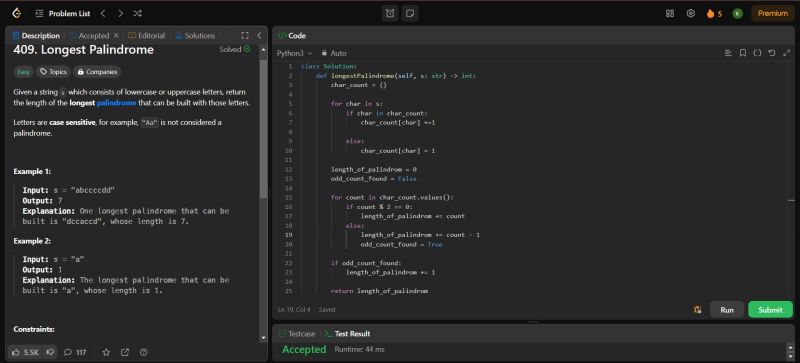
Task: Click the editor bookmark icon
Action: click(743, 53)
